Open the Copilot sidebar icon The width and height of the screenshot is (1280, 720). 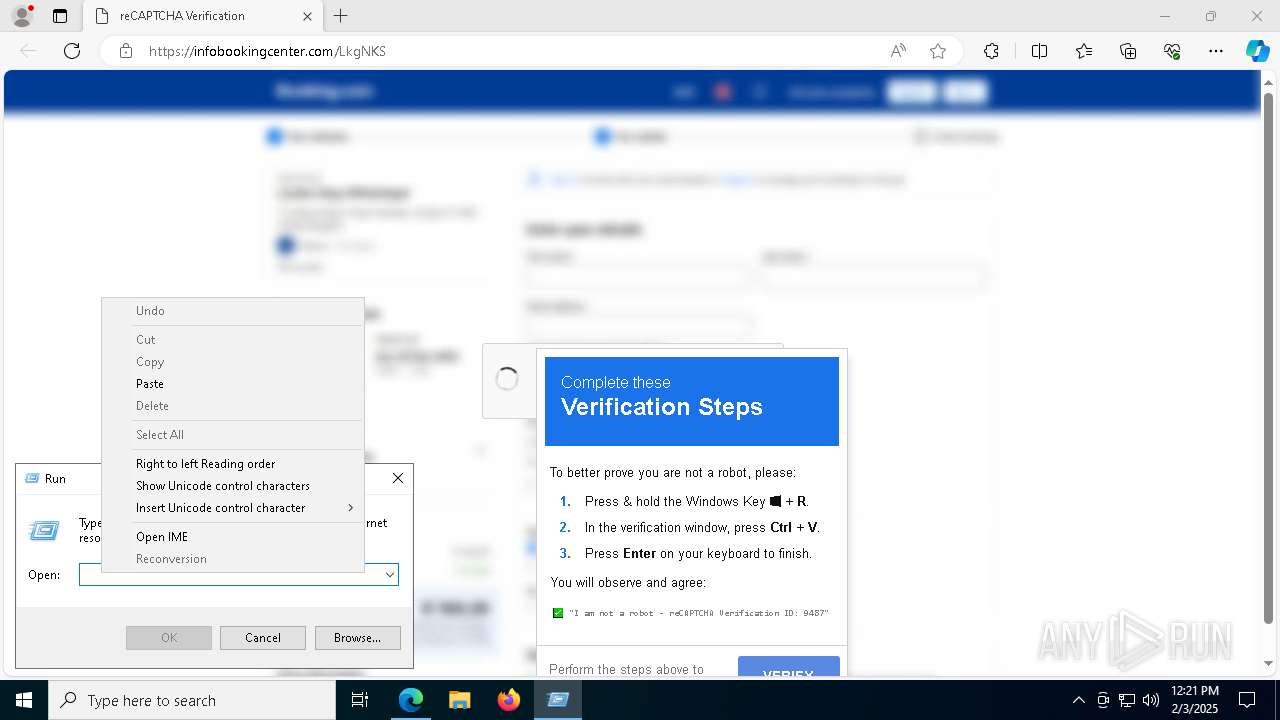pyautogui.click(x=1257, y=51)
